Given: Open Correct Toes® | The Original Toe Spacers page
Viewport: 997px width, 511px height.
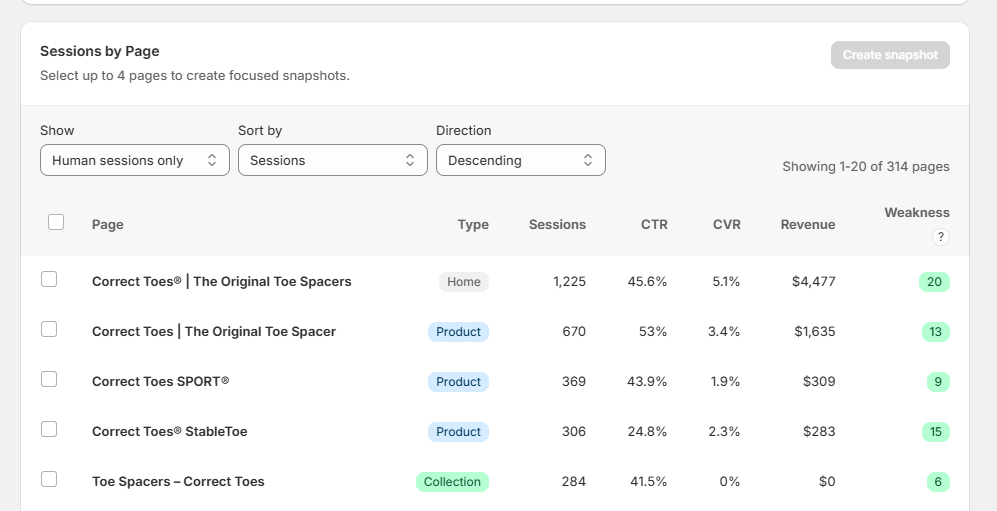Looking at the screenshot, I should coord(221,282).
